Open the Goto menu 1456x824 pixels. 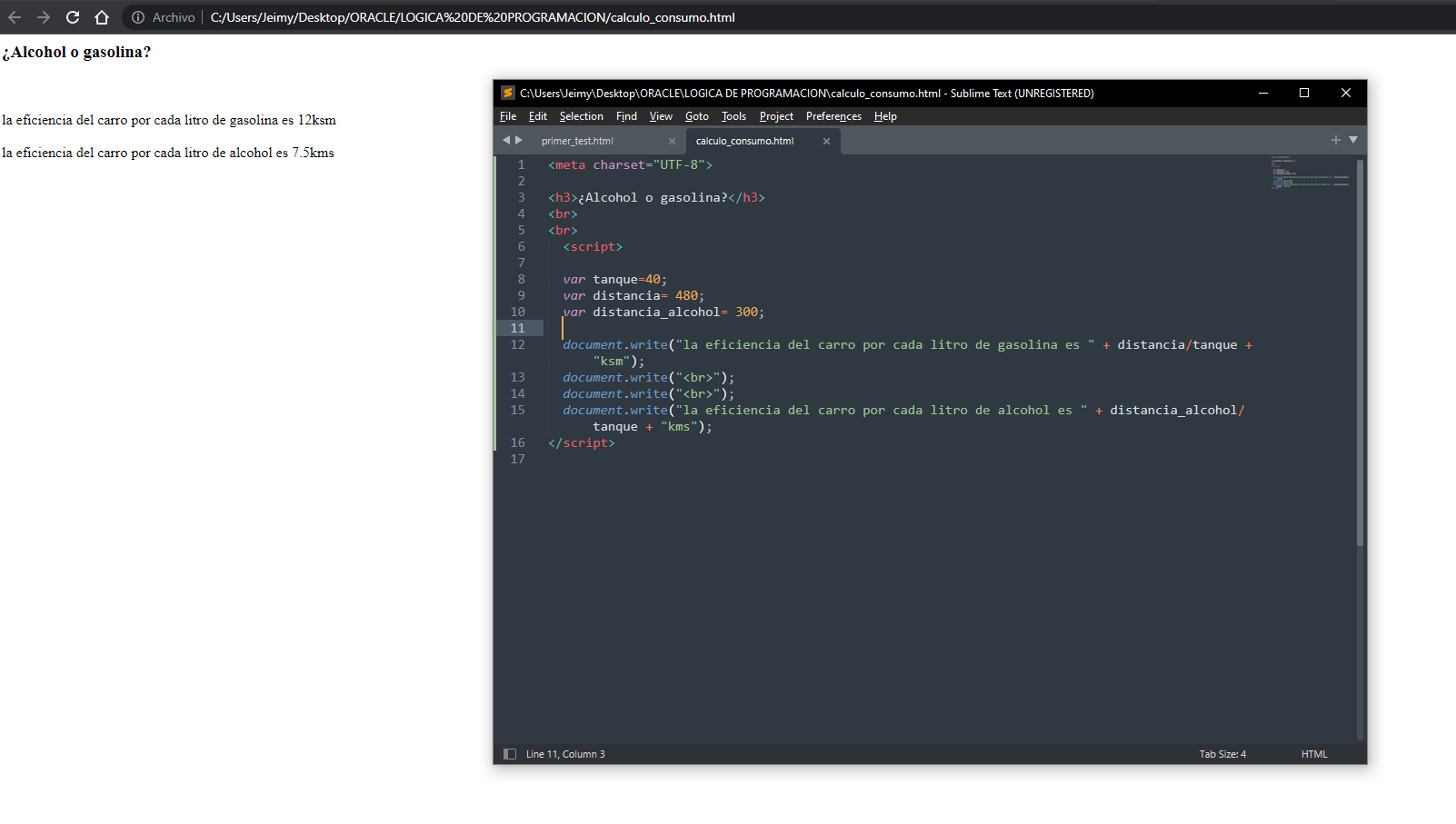click(697, 116)
